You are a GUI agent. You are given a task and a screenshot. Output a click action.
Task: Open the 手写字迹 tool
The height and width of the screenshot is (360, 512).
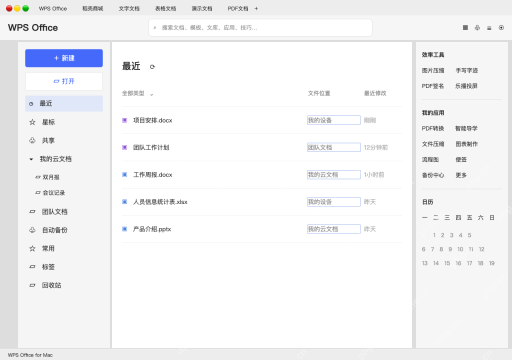pyautogui.click(x=467, y=70)
